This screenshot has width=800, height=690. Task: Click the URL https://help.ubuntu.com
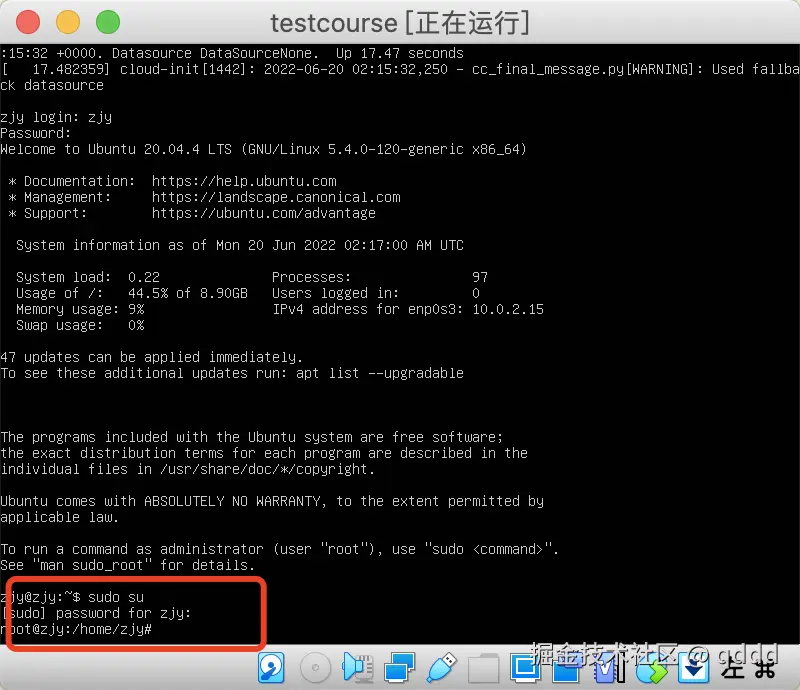point(244,181)
